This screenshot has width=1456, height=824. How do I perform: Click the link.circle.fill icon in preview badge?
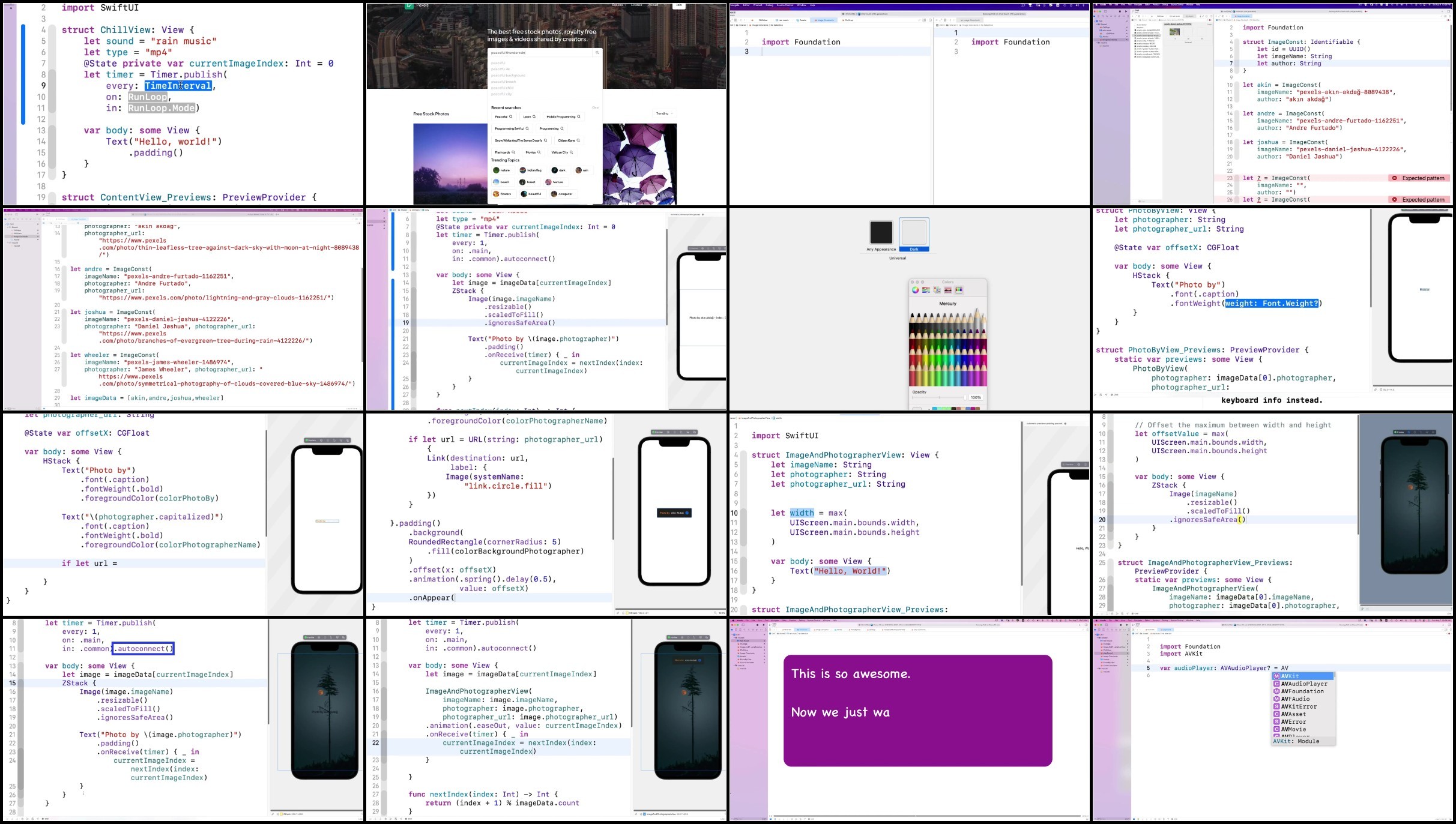click(x=687, y=513)
